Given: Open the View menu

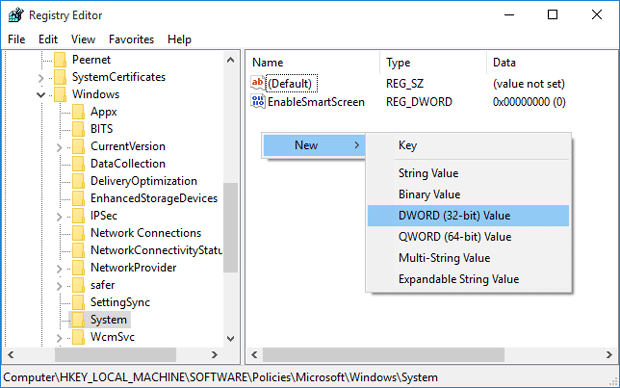Looking at the screenshot, I should pyautogui.click(x=83, y=39).
